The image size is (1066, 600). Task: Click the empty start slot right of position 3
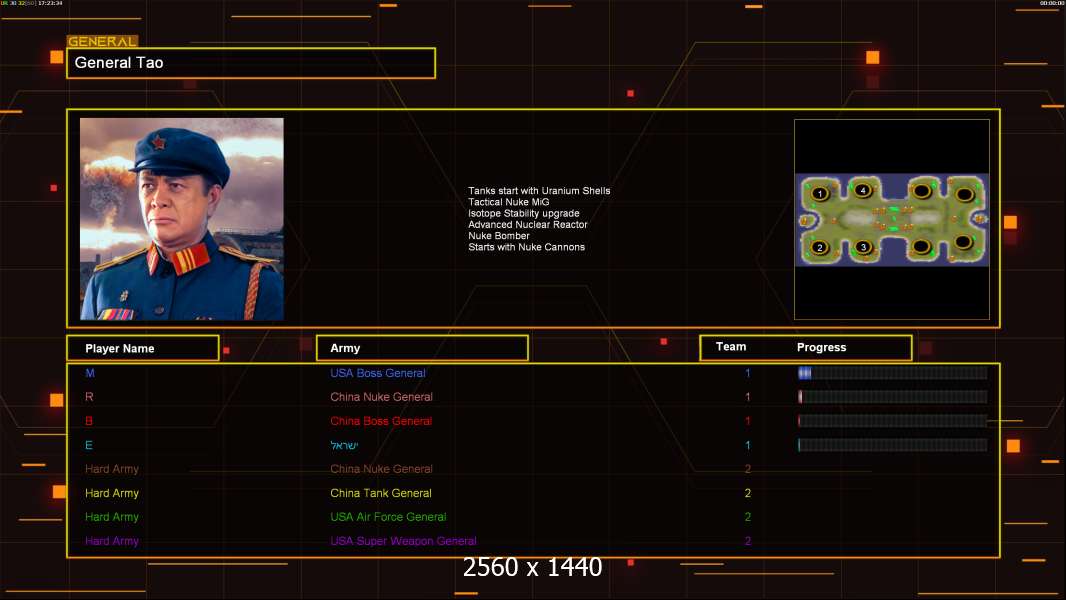tap(921, 247)
